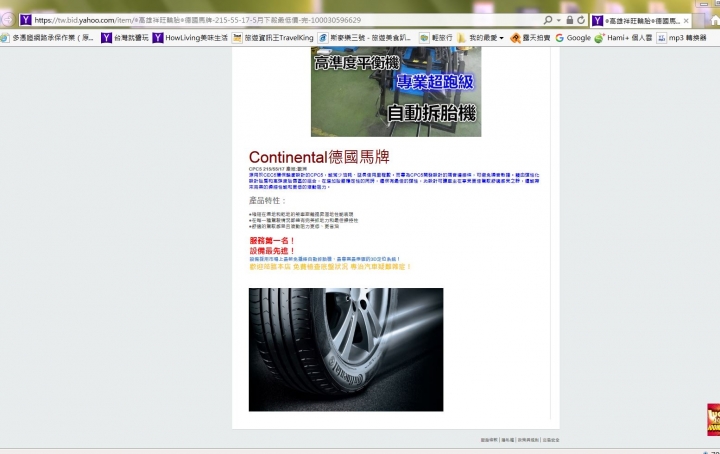Click the Yahoo icon next to HowLiving
Screen dimensions: 720x454
[x=158, y=38]
